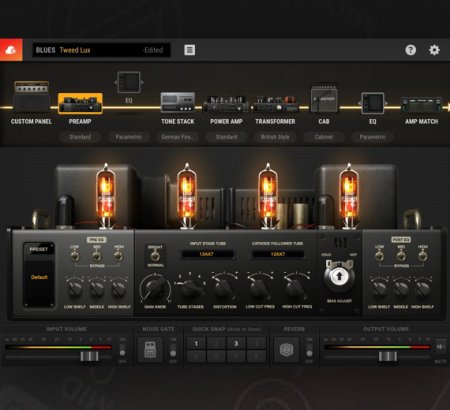
Task: Click the Reverb unit icon
Action: point(286,350)
